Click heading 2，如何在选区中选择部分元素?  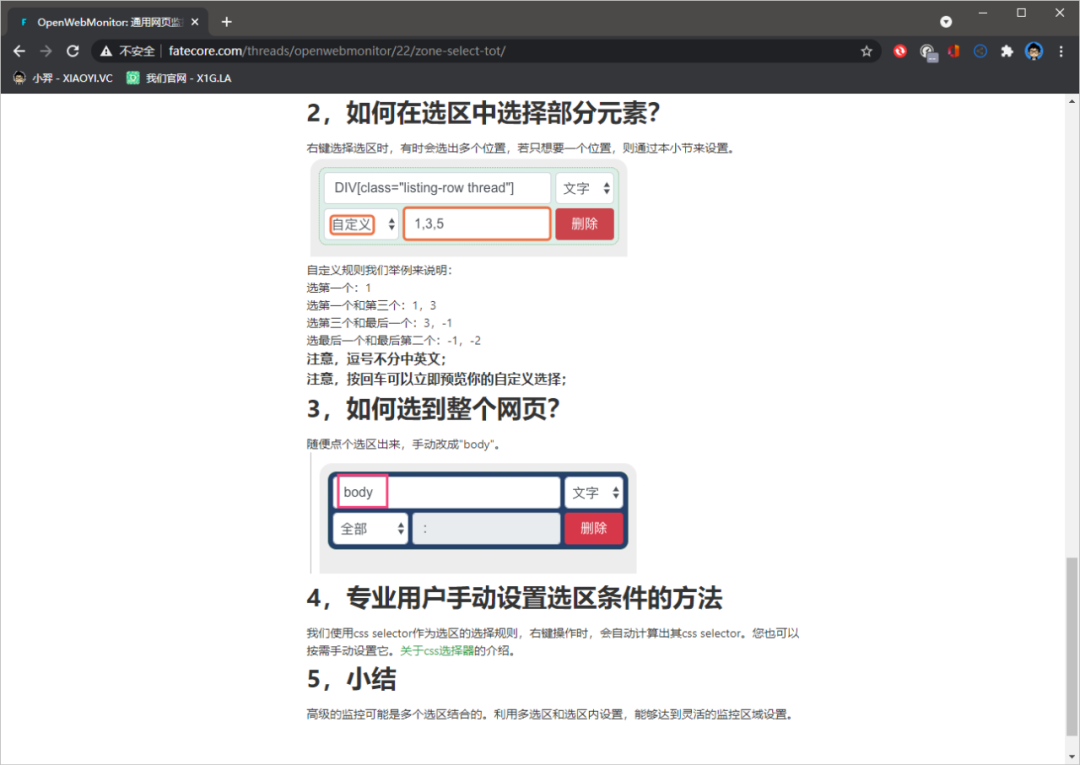(x=484, y=113)
